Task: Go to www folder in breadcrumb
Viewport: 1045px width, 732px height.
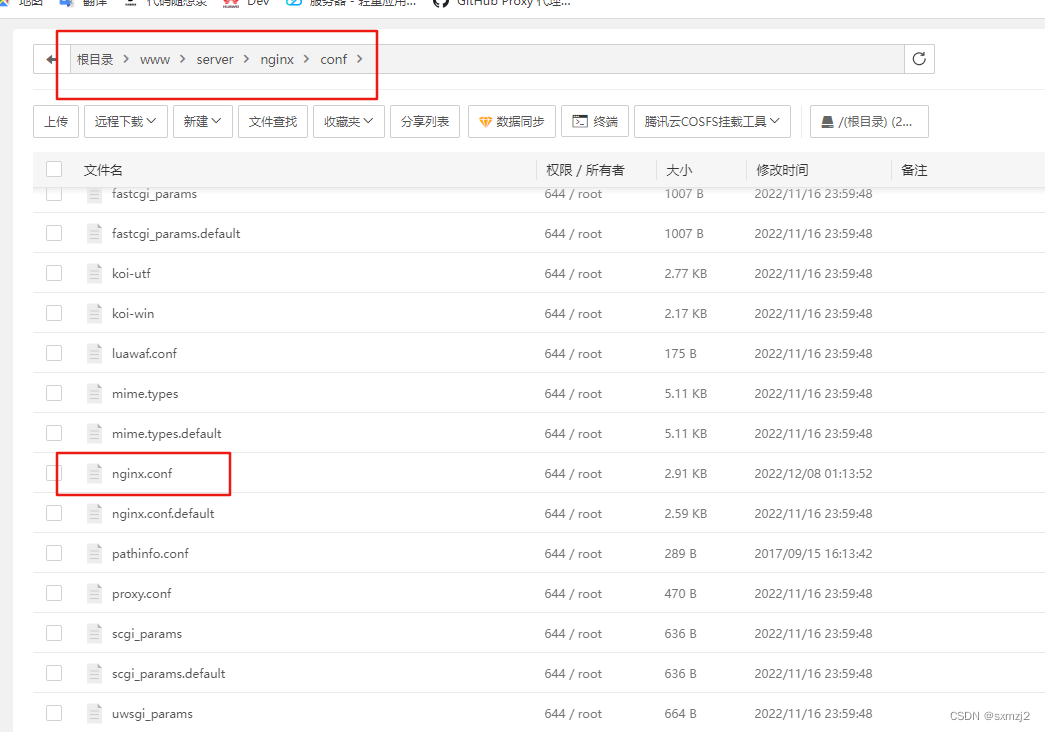Action: (x=155, y=59)
